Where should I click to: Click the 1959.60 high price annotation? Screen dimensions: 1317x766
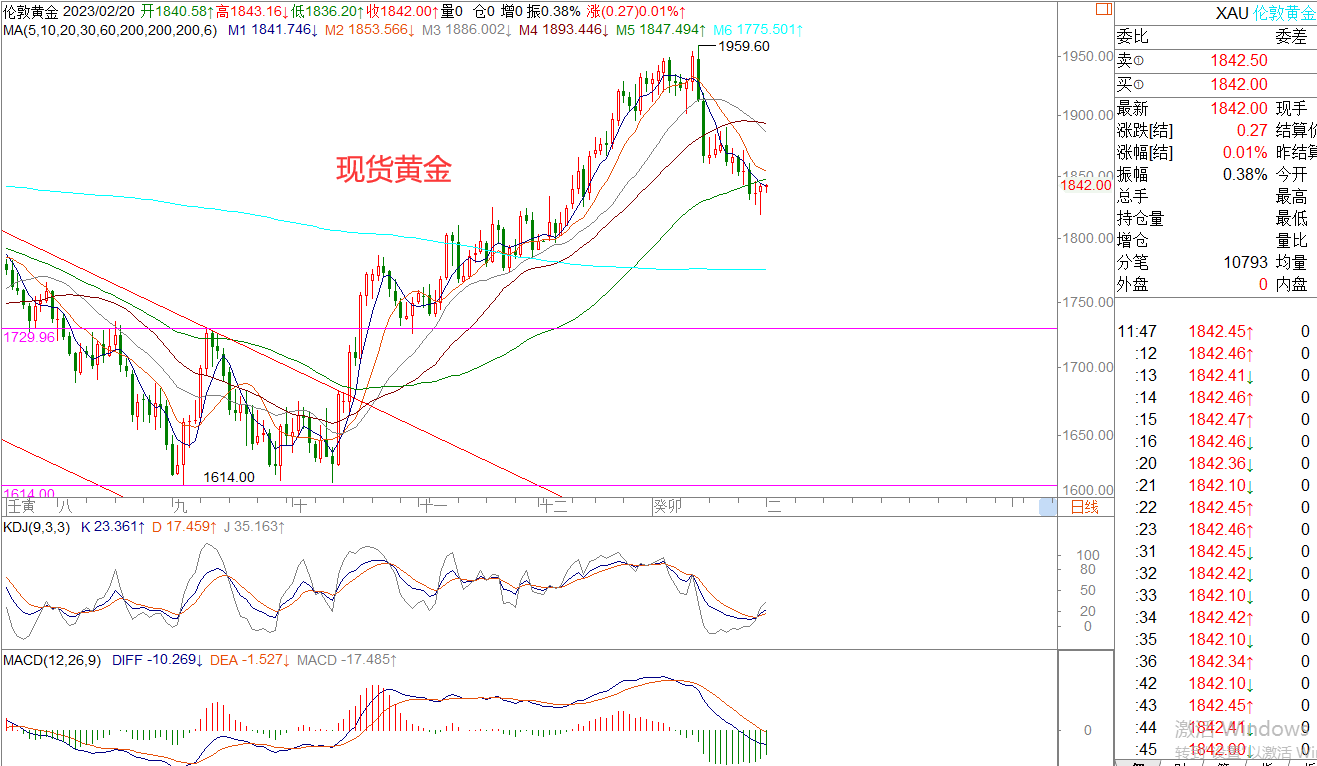click(x=745, y=46)
